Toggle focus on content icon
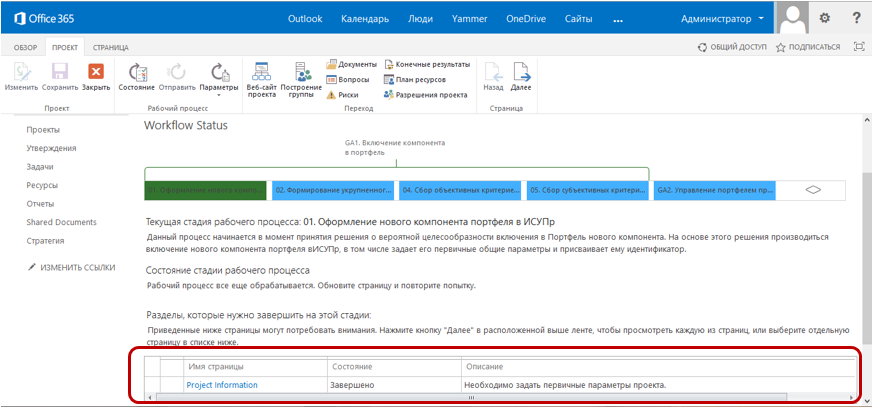Image resolution: width=876 pixels, height=409 pixels. click(x=859, y=47)
